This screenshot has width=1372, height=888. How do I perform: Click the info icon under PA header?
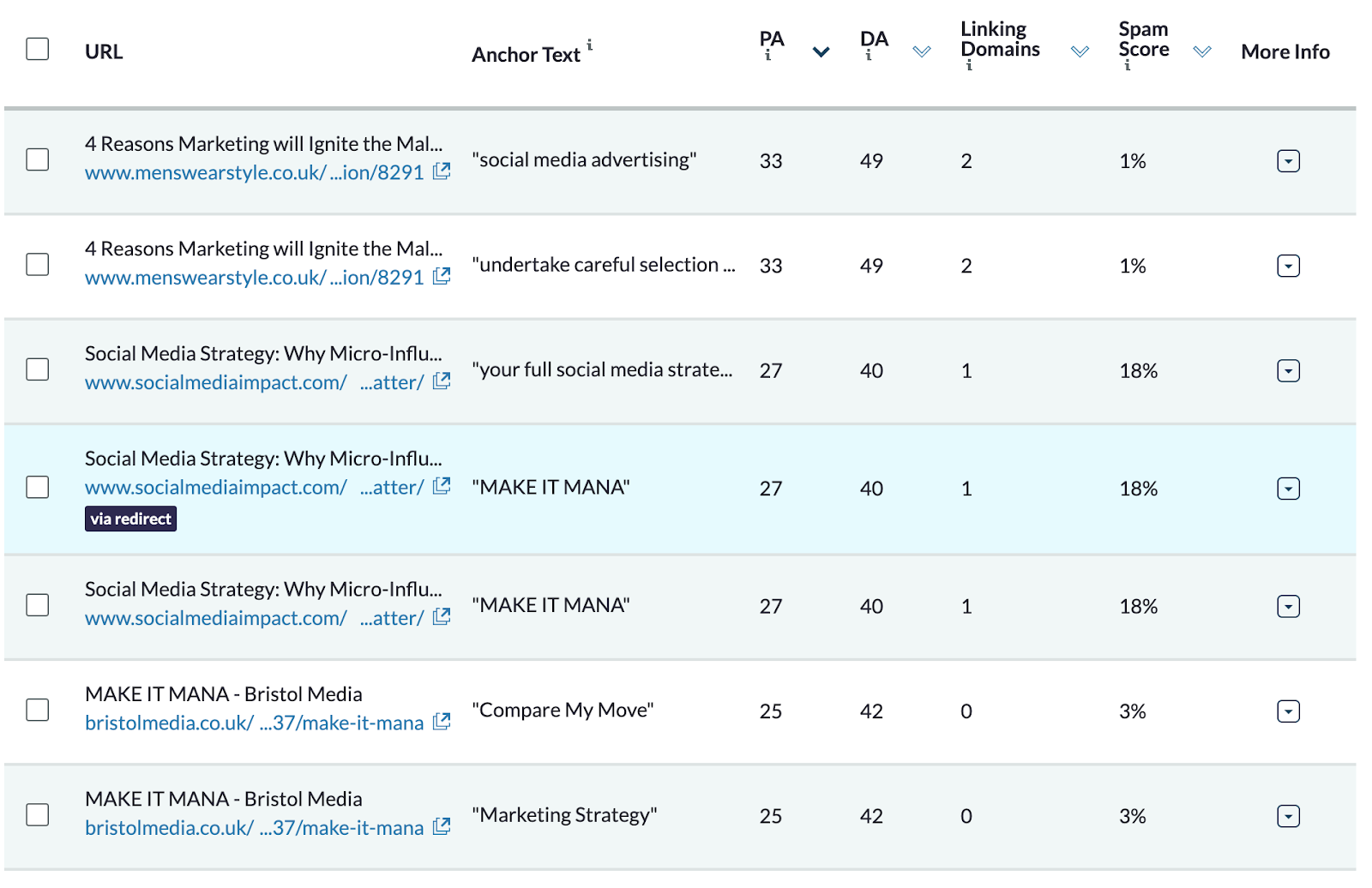pyautogui.click(x=768, y=57)
